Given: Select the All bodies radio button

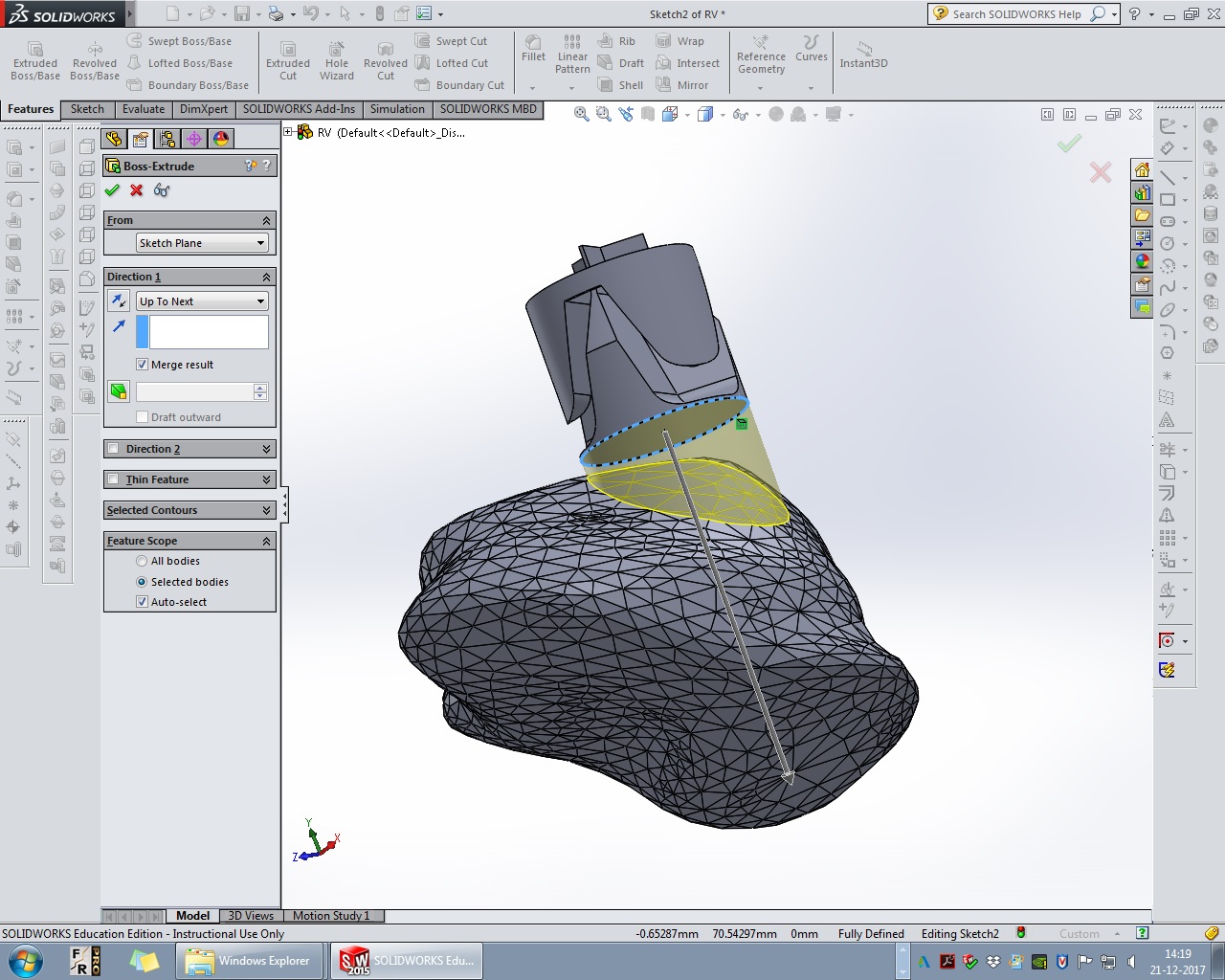Looking at the screenshot, I should pos(142,561).
